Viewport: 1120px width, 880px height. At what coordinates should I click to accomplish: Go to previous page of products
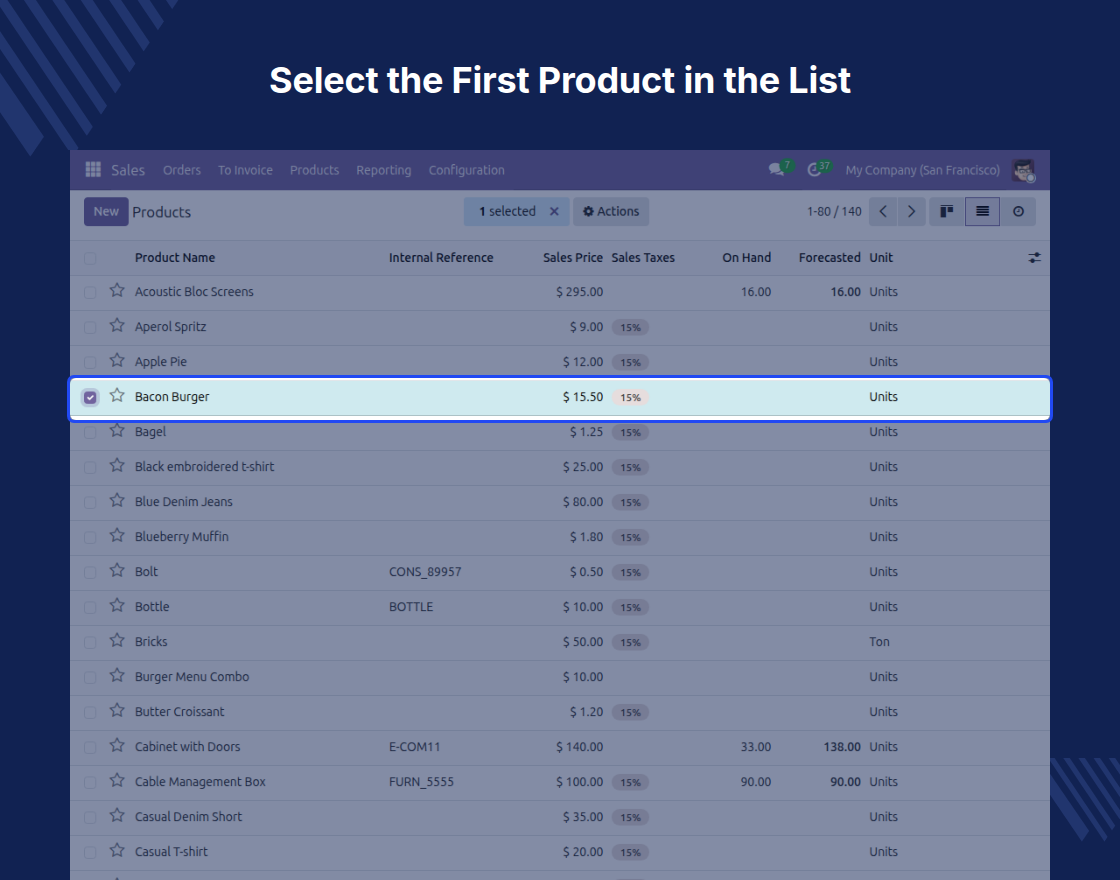coord(883,211)
